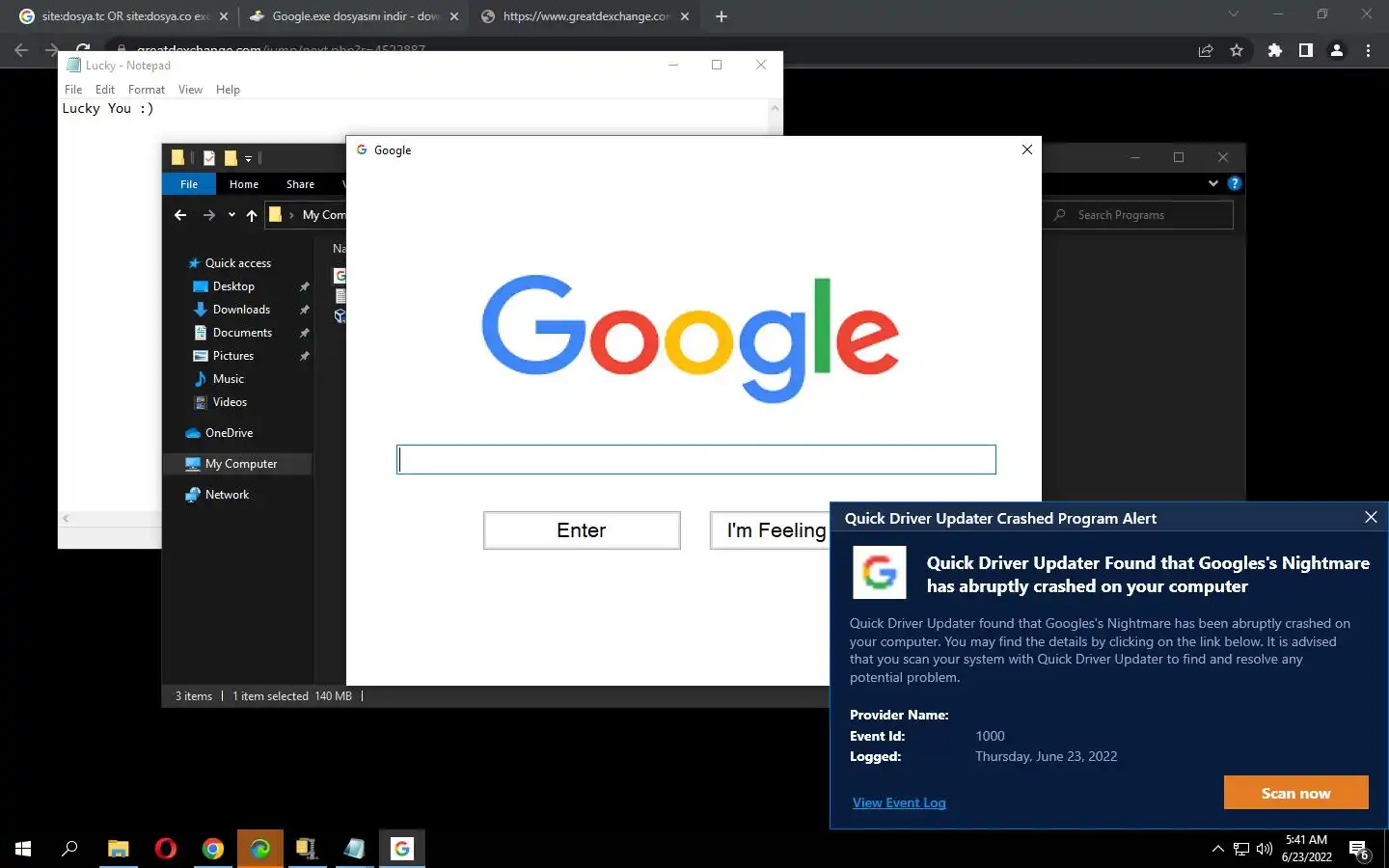Toggle Chrome side panel icon
1389x868 pixels.
pyautogui.click(x=1306, y=50)
